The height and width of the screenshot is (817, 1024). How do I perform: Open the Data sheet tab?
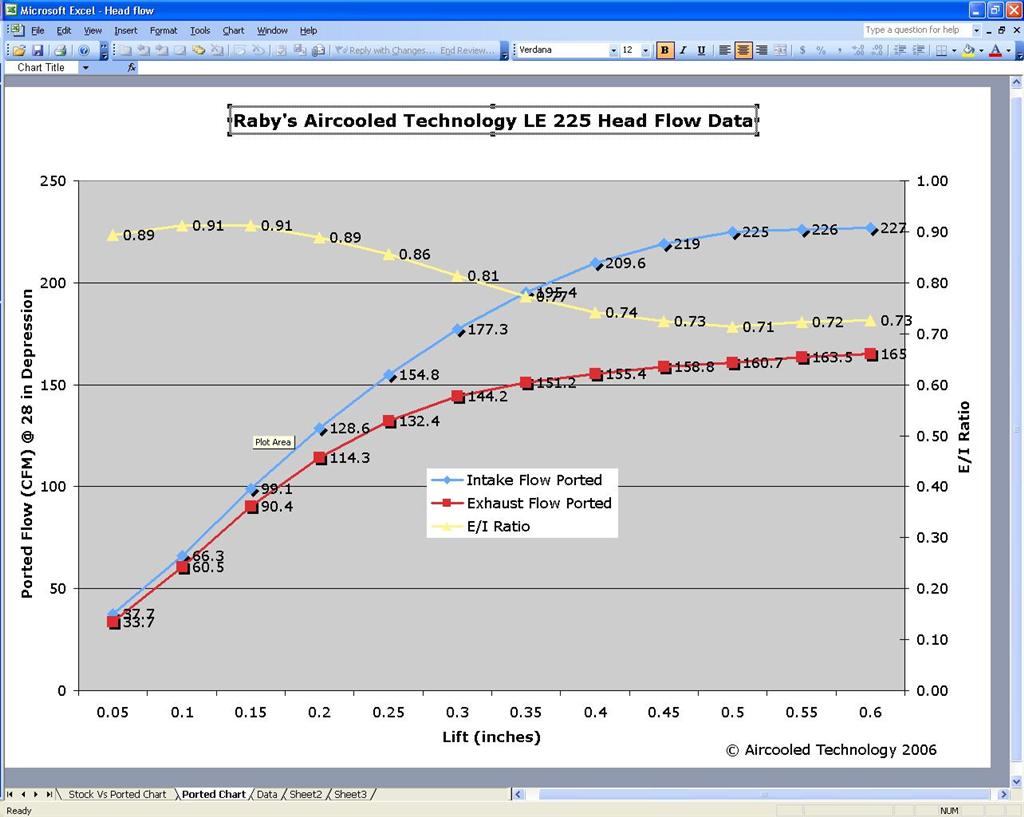[266, 794]
